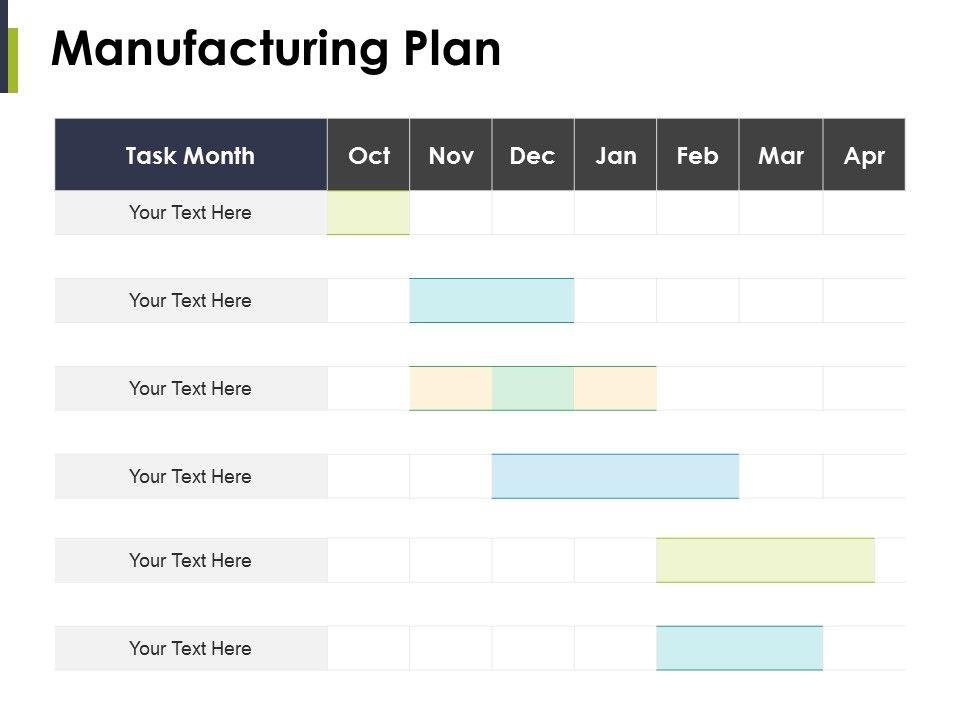Select the orange Nov segment in third task row
The height and width of the screenshot is (720, 960).
coord(451,388)
